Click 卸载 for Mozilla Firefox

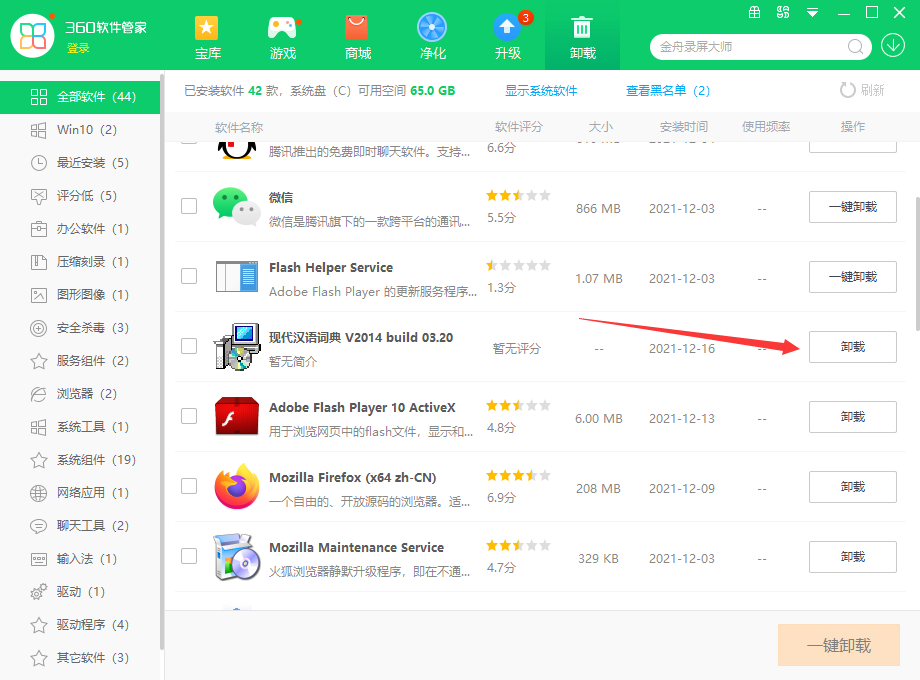(x=853, y=487)
